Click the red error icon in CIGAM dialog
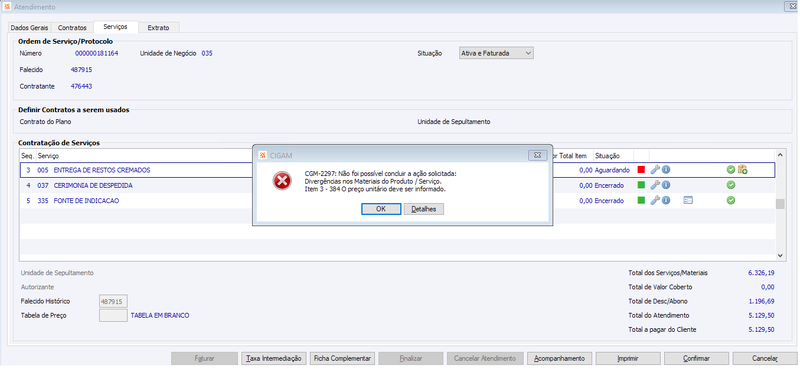 (282, 181)
